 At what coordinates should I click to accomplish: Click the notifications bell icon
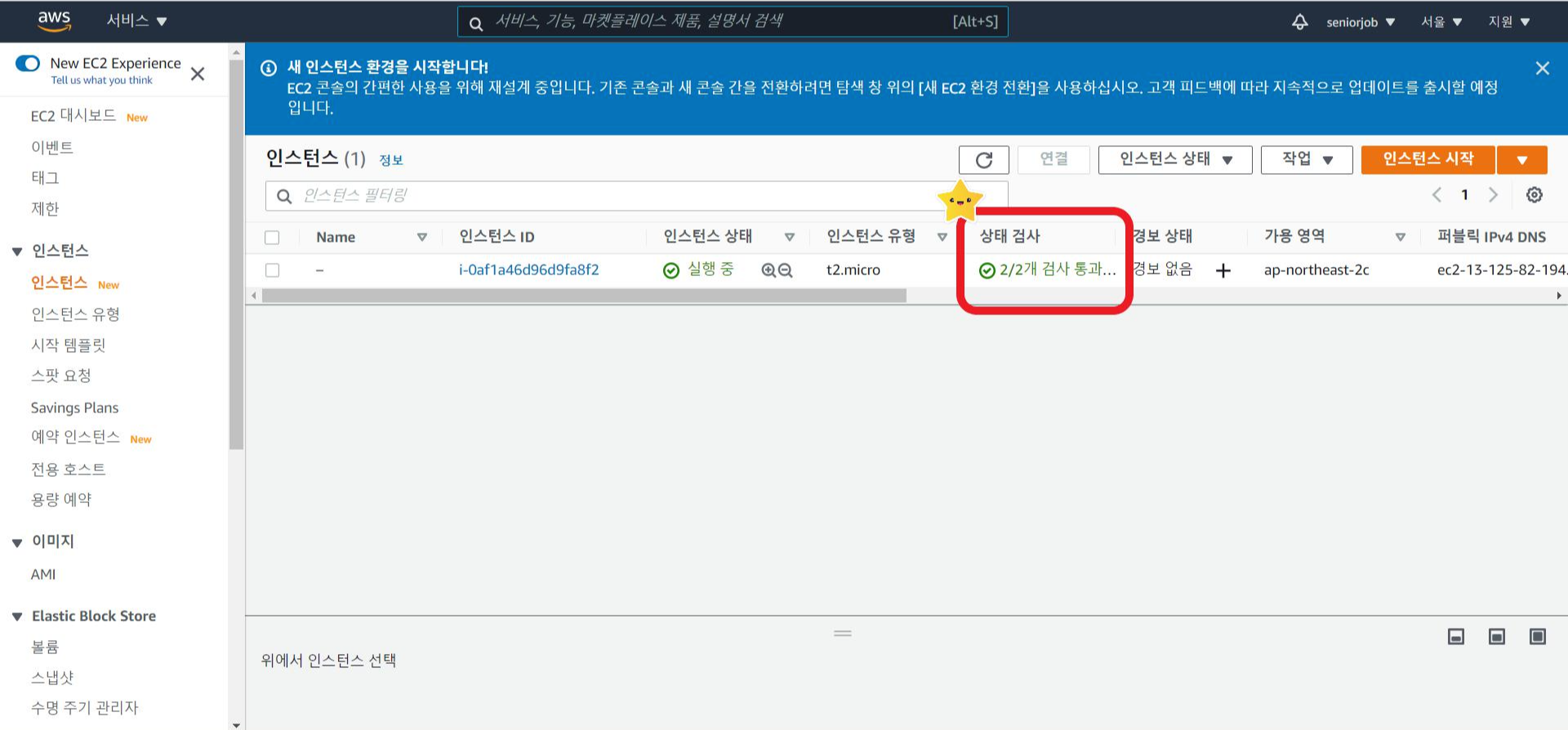[x=1299, y=22]
